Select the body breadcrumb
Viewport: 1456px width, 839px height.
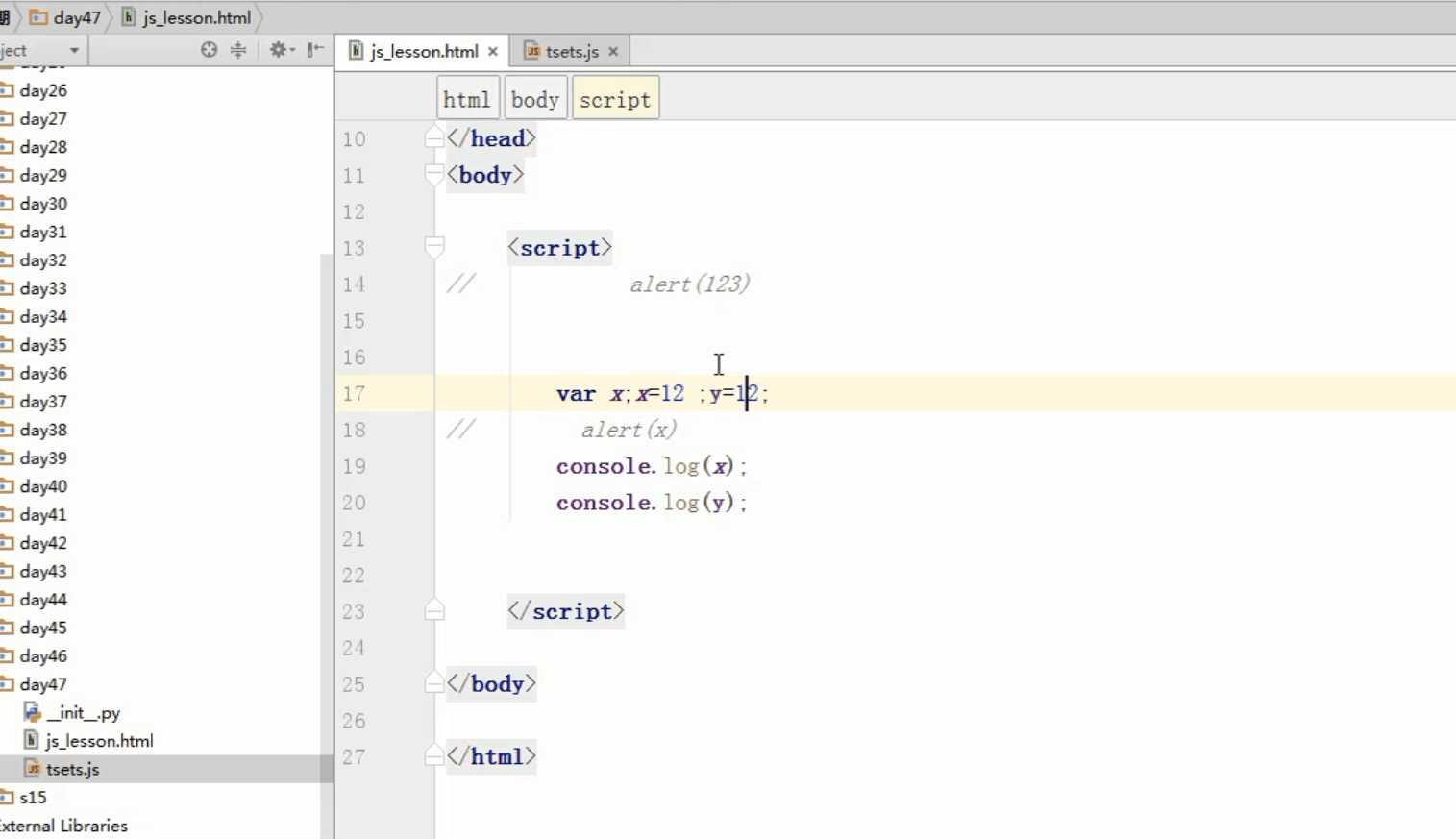[x=535, y=99]
